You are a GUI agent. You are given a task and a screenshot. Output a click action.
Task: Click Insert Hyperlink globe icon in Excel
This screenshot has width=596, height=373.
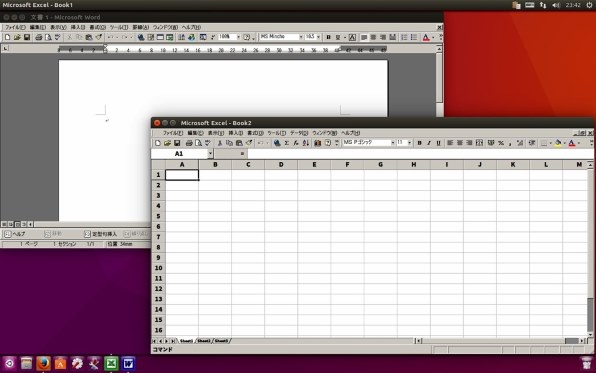pos(277,143)
